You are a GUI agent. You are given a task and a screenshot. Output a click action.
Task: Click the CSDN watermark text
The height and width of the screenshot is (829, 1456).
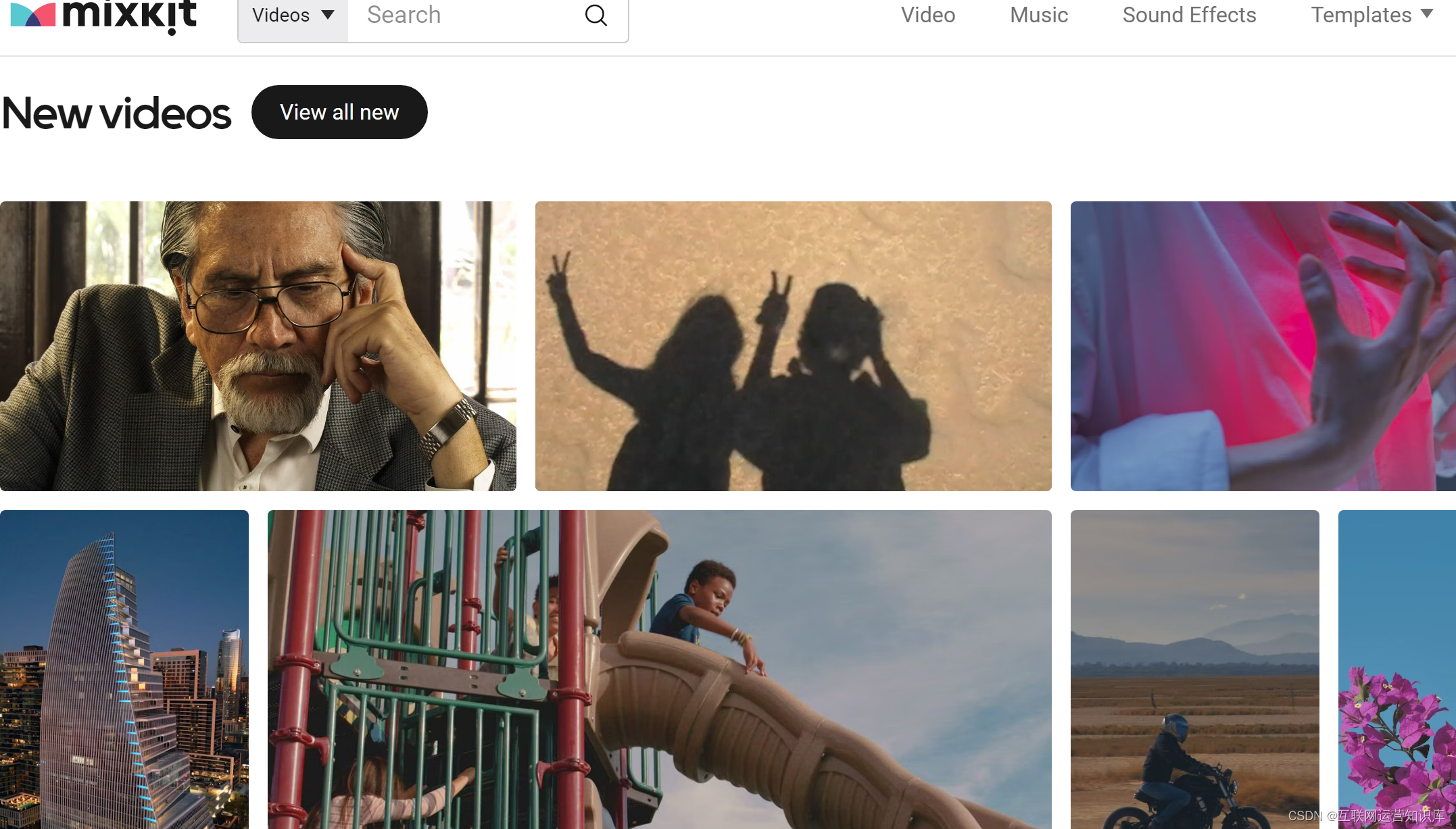click(x=1365, y=815)
